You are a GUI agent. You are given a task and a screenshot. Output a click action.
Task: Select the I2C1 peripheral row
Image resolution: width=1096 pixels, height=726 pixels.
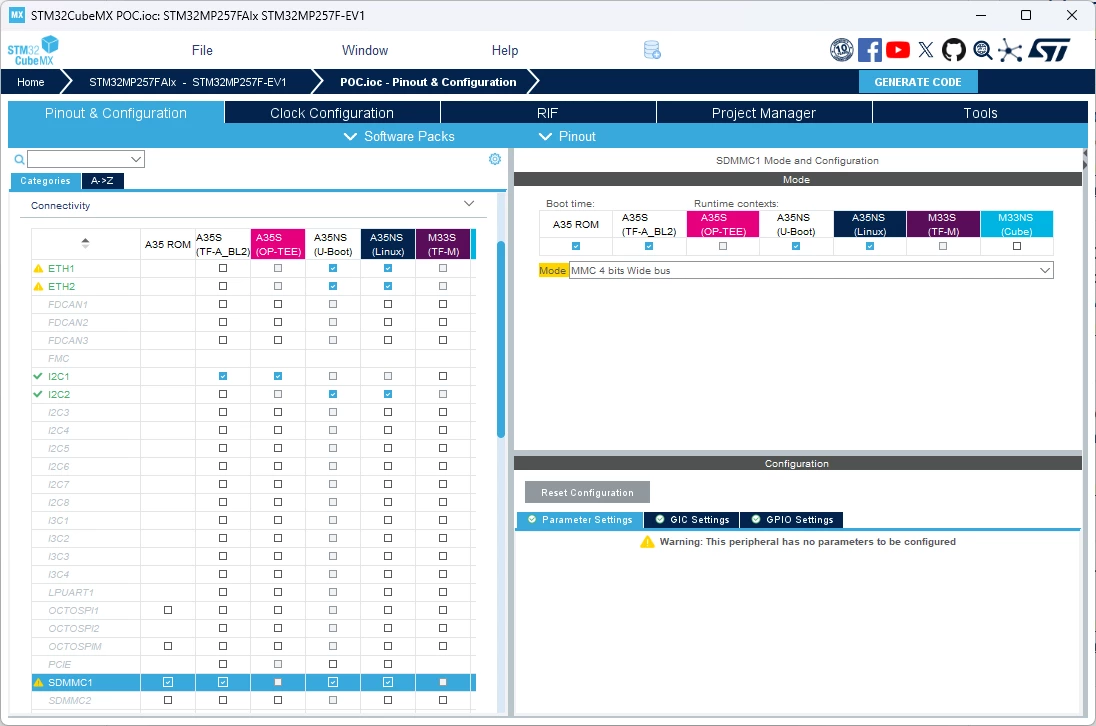click(x=254, y=376)
